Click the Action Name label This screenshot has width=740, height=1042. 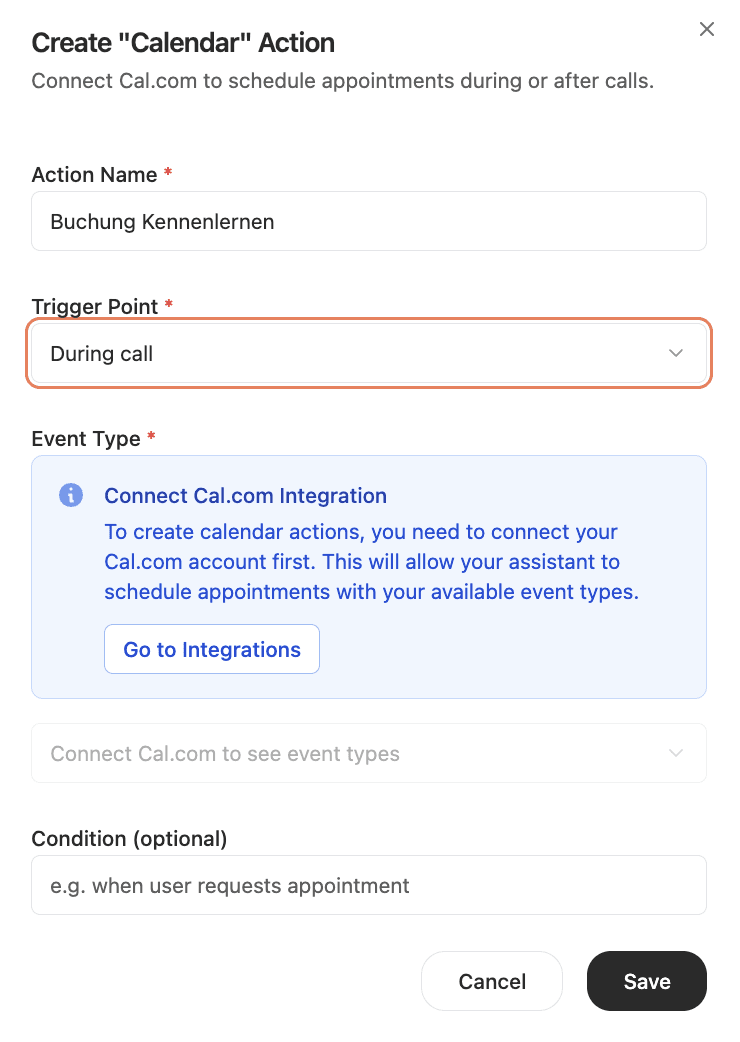94,175
